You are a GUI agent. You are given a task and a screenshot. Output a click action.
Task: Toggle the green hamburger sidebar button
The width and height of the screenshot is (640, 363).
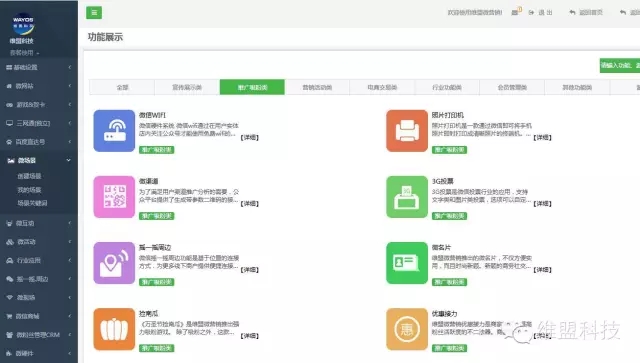pyautogui.click(x=94, y=13)
